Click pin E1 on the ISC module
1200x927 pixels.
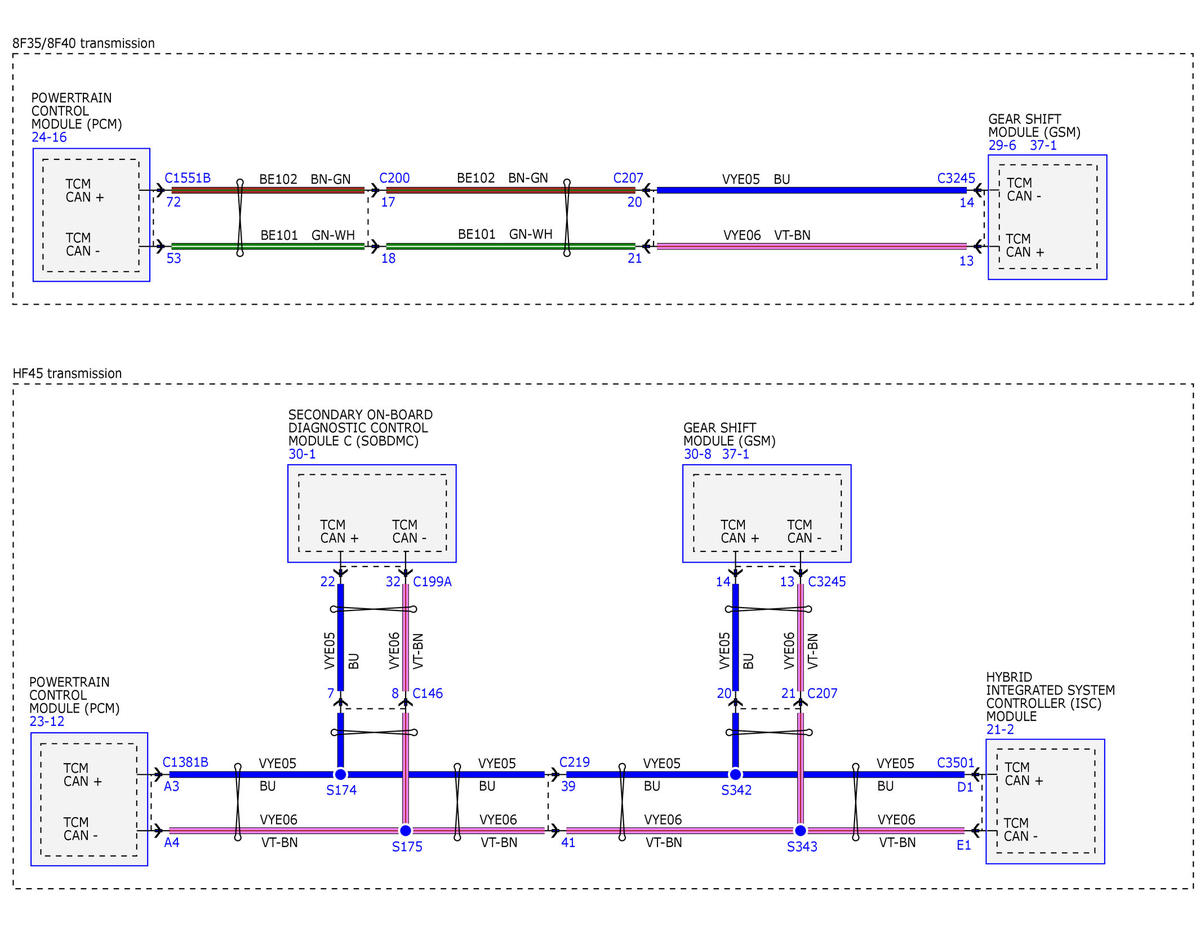coord(964,845)
